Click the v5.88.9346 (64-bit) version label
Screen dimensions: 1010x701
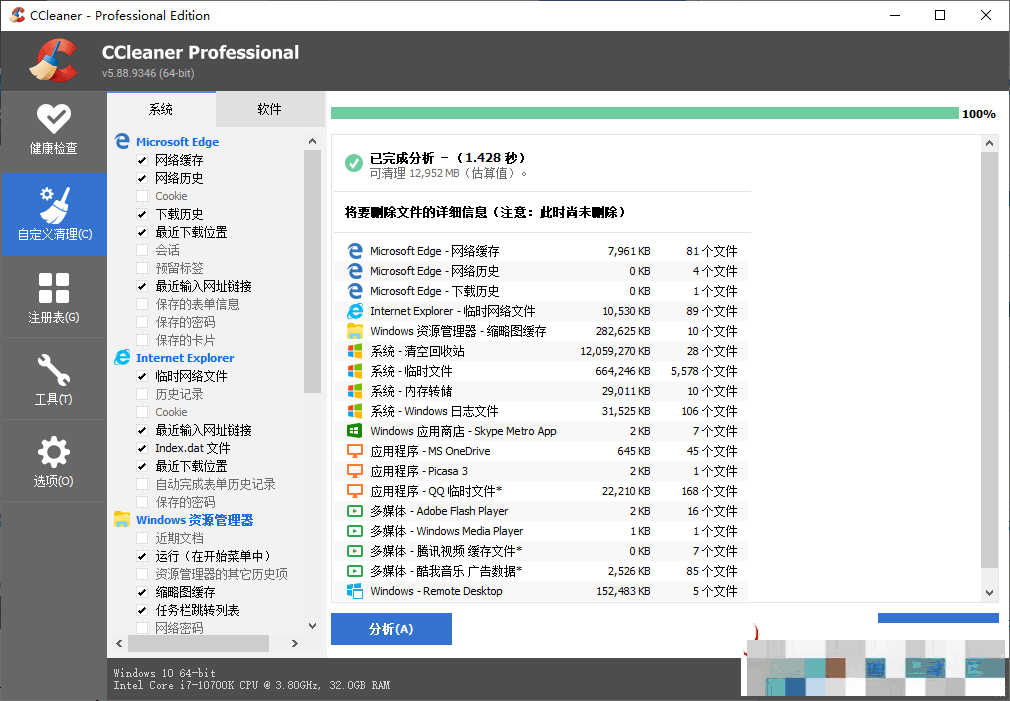point(148,73)
